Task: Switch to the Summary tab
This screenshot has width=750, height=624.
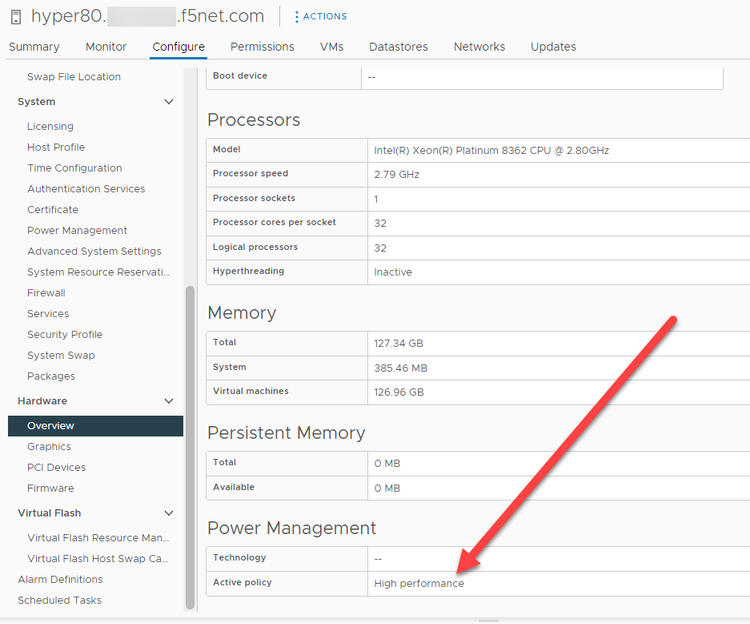Action: point(34,47)
